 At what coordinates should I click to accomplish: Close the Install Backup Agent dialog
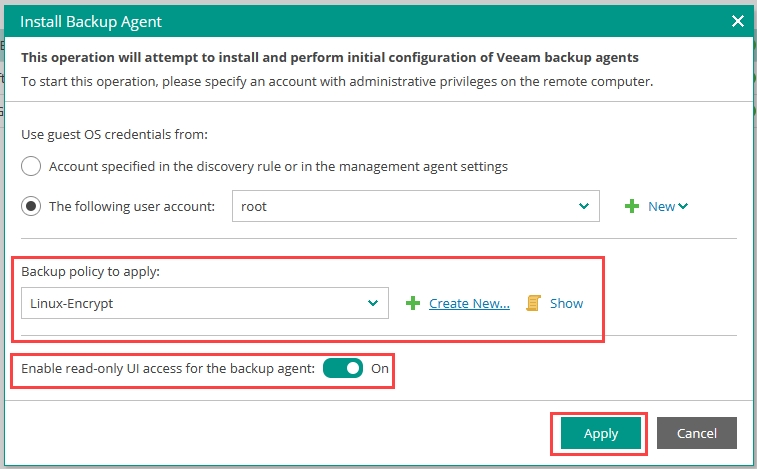pos(738,21)
